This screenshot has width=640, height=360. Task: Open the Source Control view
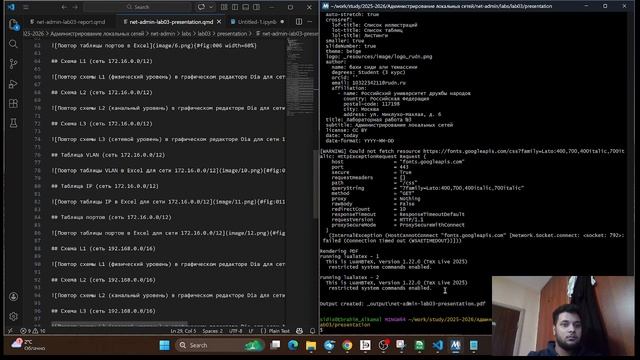[x=13, y=64]
